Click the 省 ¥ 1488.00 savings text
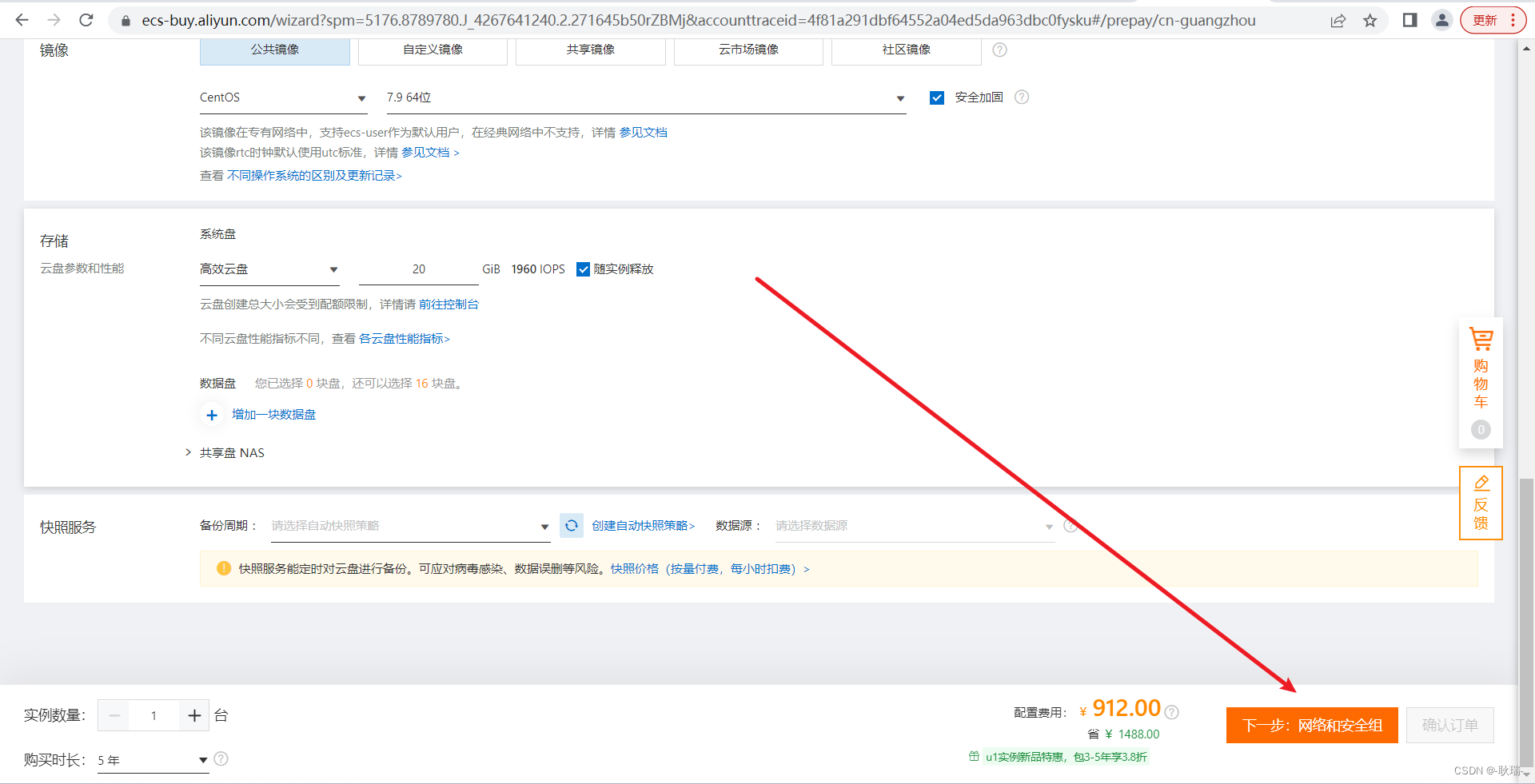The image size is (1535, 784). click(1123, 734)
